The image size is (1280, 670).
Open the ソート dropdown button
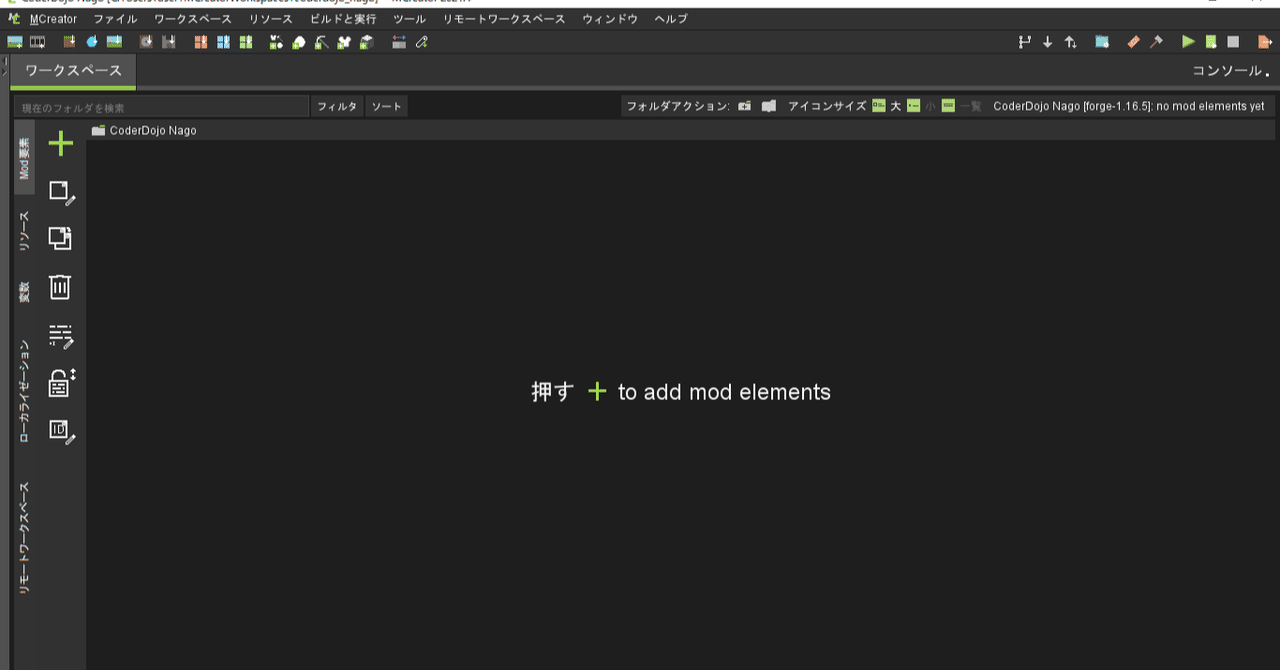click(386, 106)
